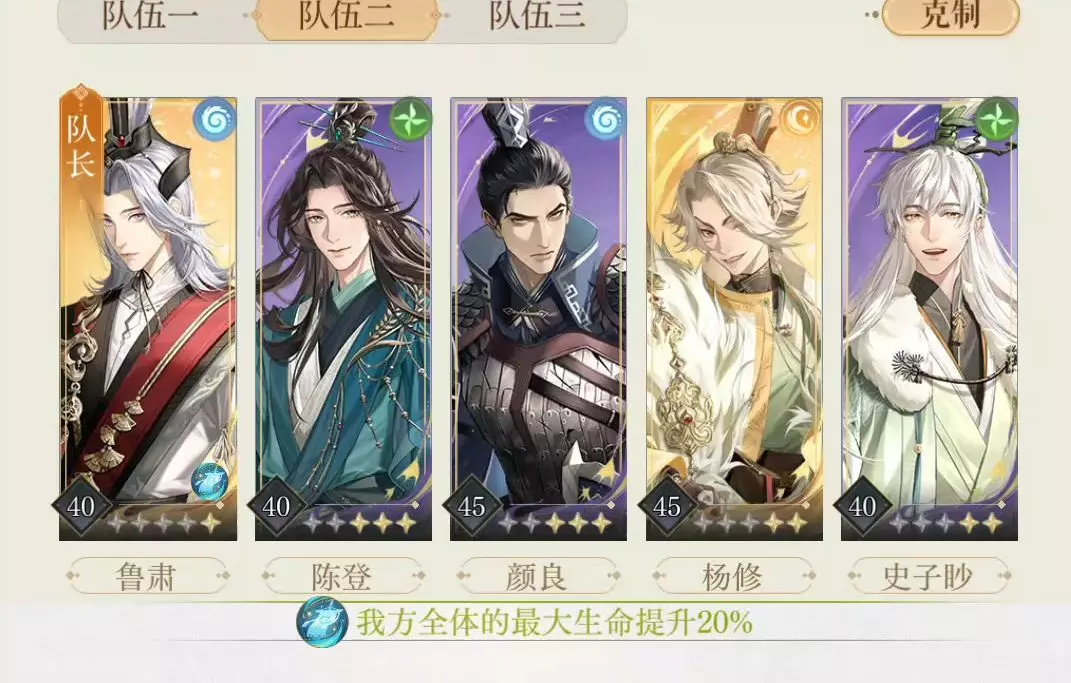Click the 我方全体的最大生命提升20% skill description
Screen dimensions: 1071x683
point(555,622)
